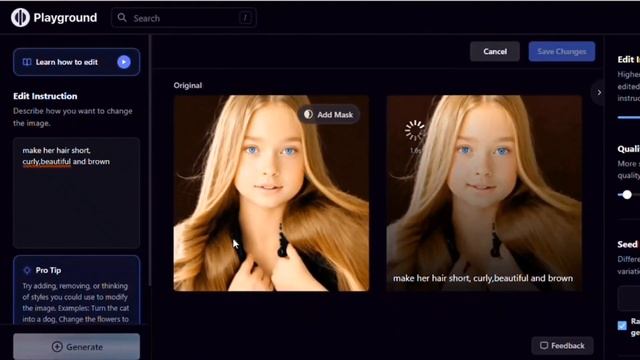Screen dimensions: 640x360
Task: Click the "Original" label text
Action: tap(188, 85)
